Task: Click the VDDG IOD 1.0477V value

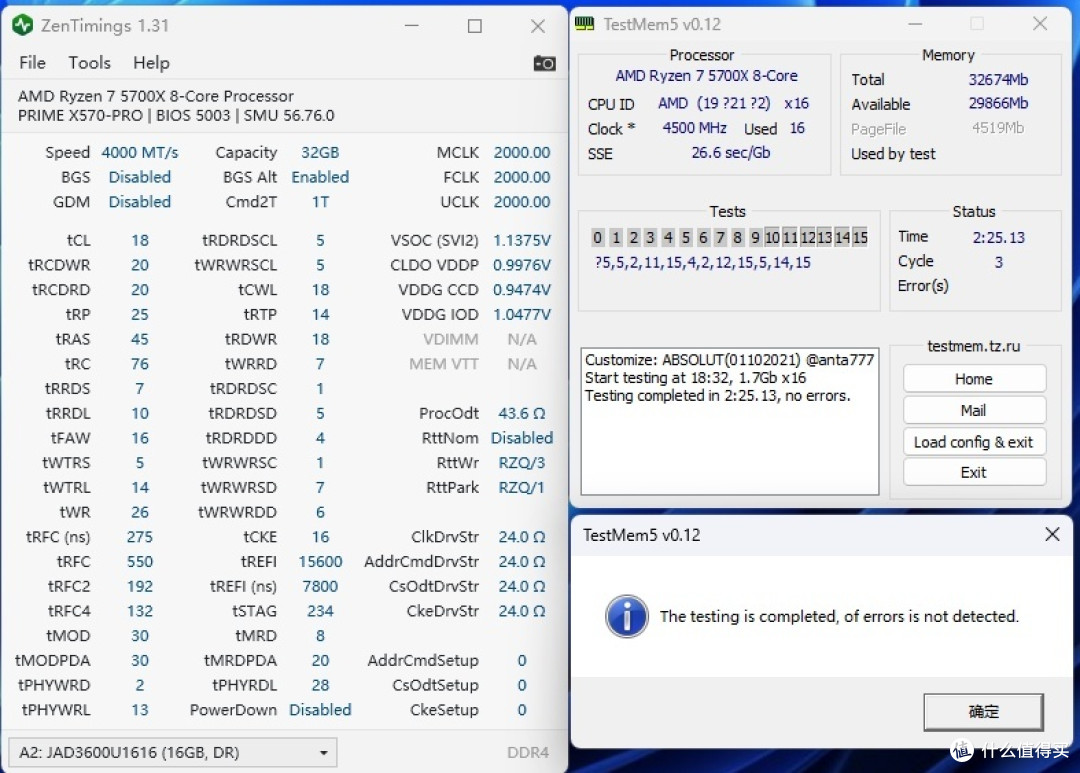Action: pyautogui.click(x=522, y=314)
